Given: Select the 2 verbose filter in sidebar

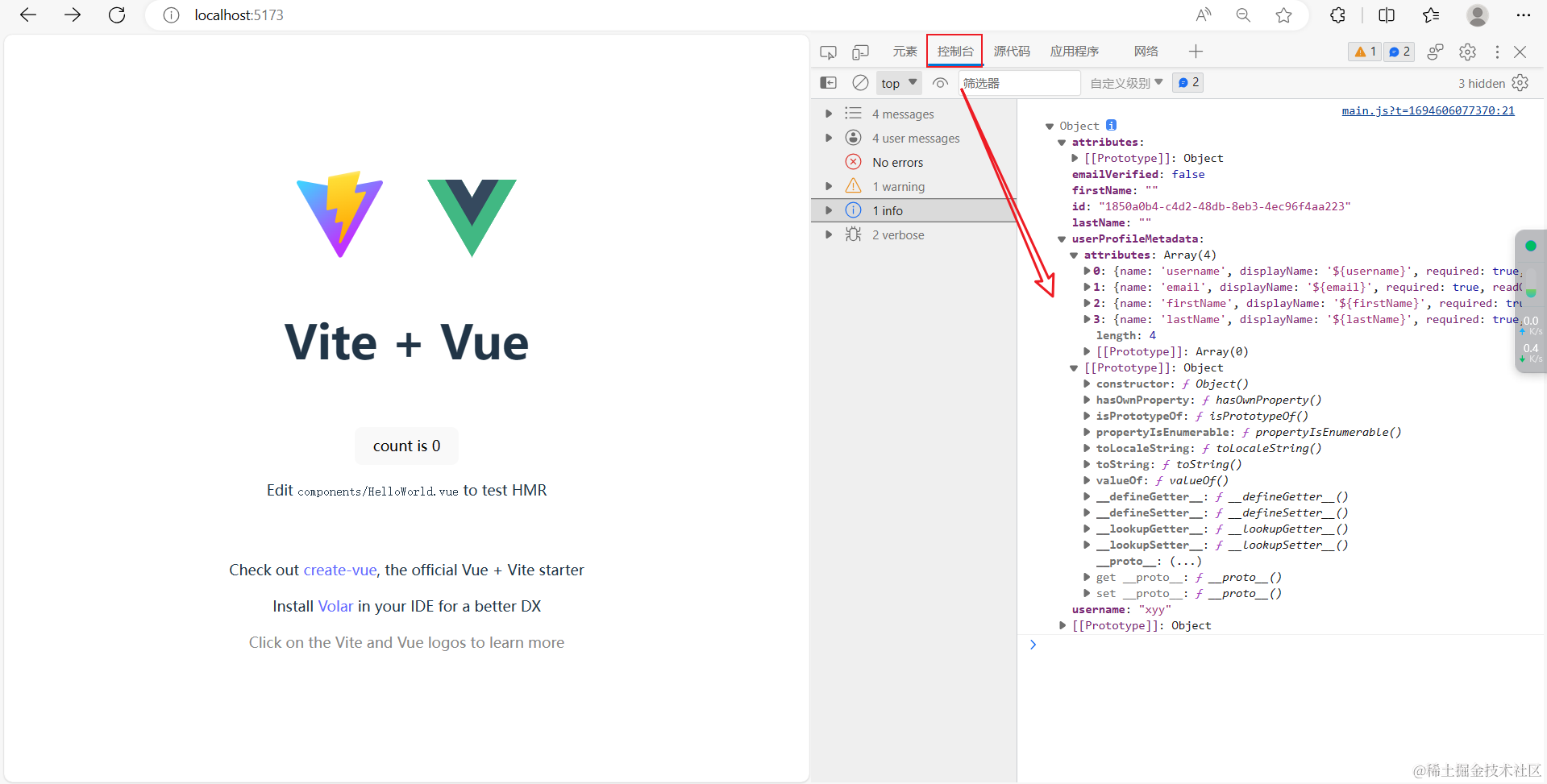Looking at the screenshot, I should point(899,234).
